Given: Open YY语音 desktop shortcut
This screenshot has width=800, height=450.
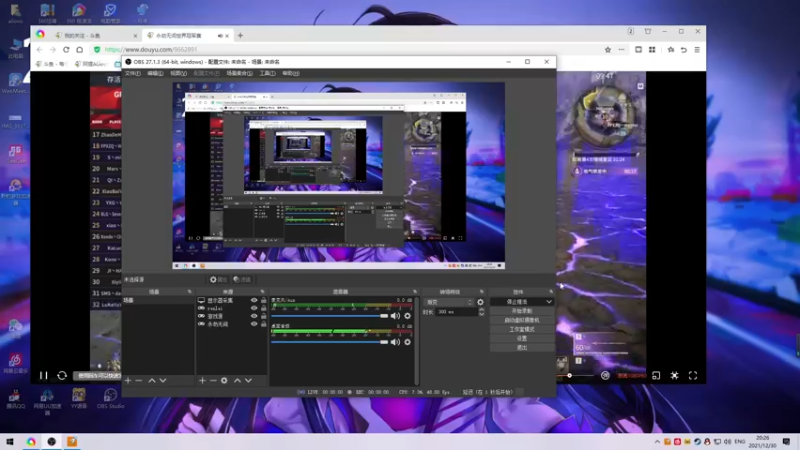Looking at the screenshot, I should [79, 398].
